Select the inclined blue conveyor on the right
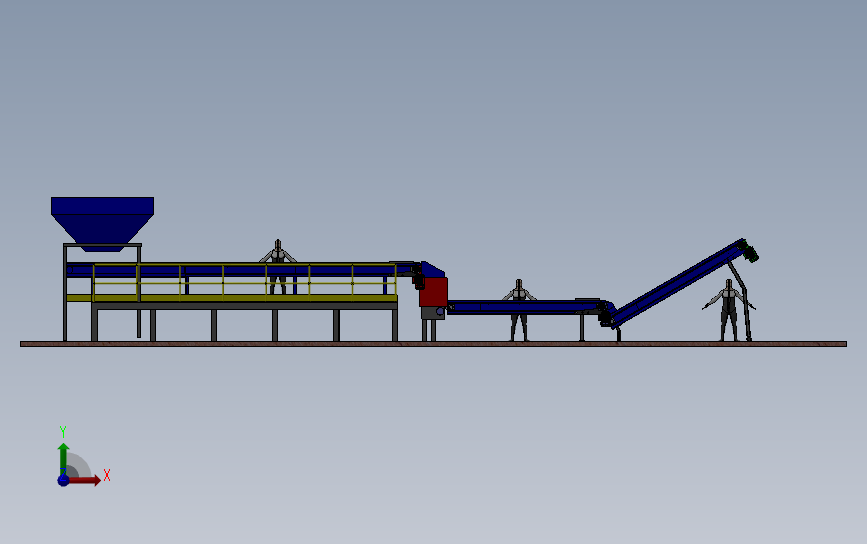The height and width of the screenshot is (544, 867). click(x=680, y=282)
